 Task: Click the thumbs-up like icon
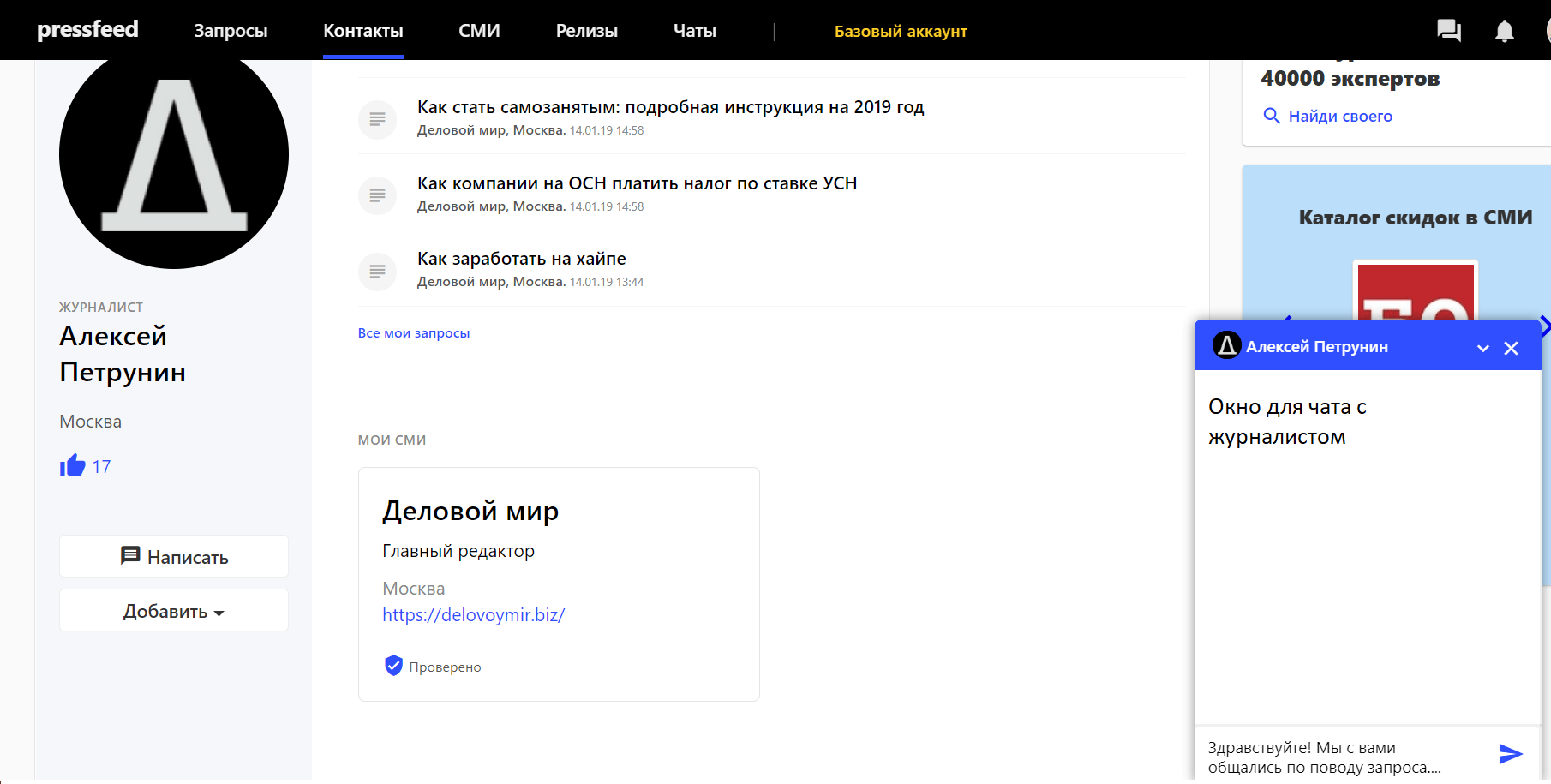coord(73,465)
